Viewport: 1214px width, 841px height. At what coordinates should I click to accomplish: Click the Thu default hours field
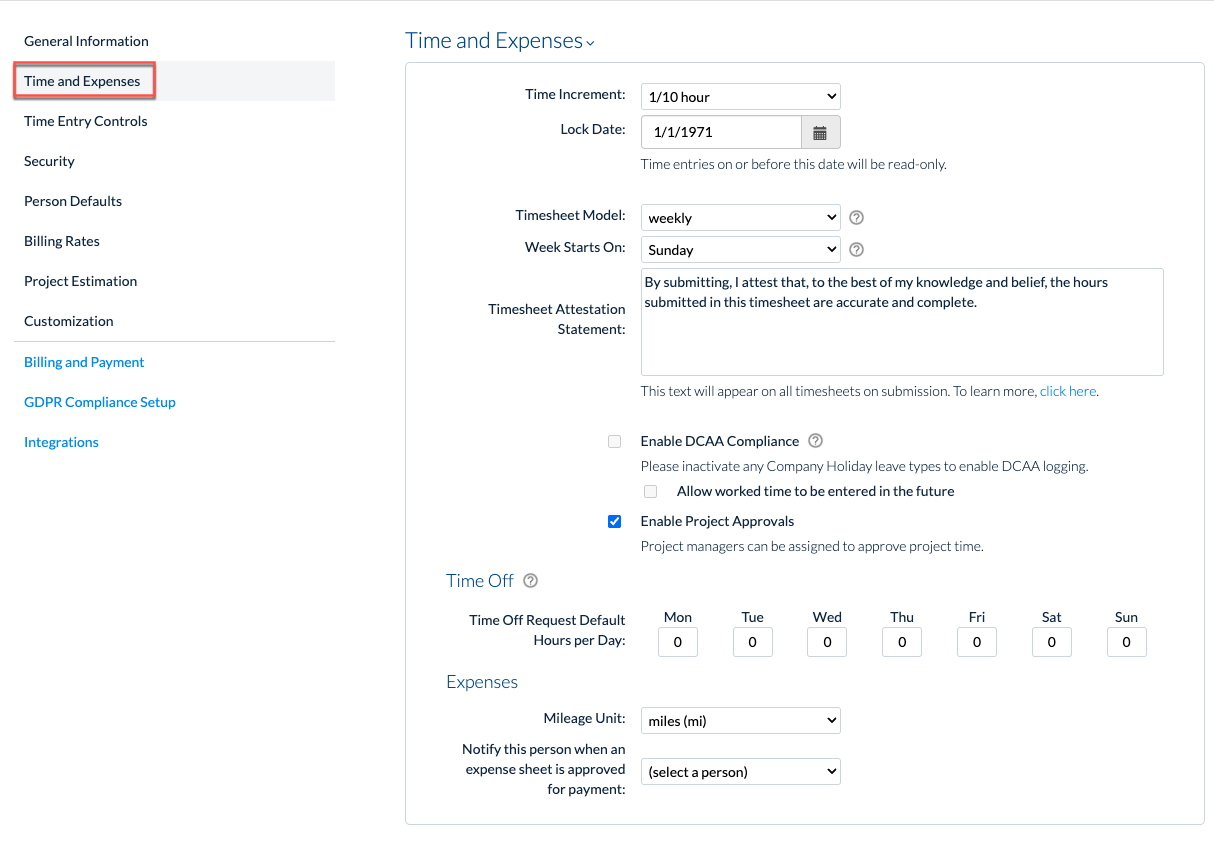click(902, 642)
